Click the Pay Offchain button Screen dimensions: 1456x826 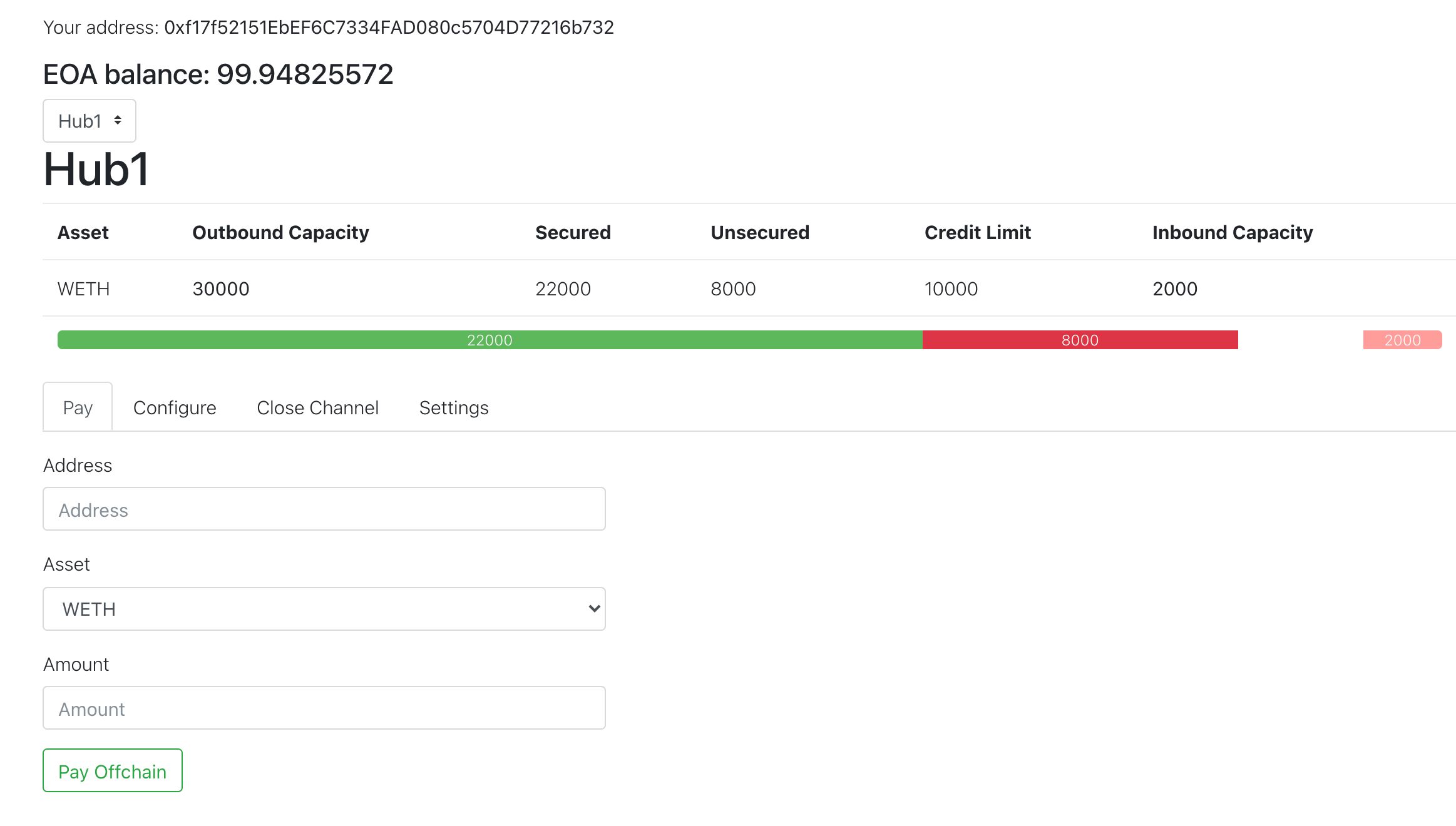[113, 770]
